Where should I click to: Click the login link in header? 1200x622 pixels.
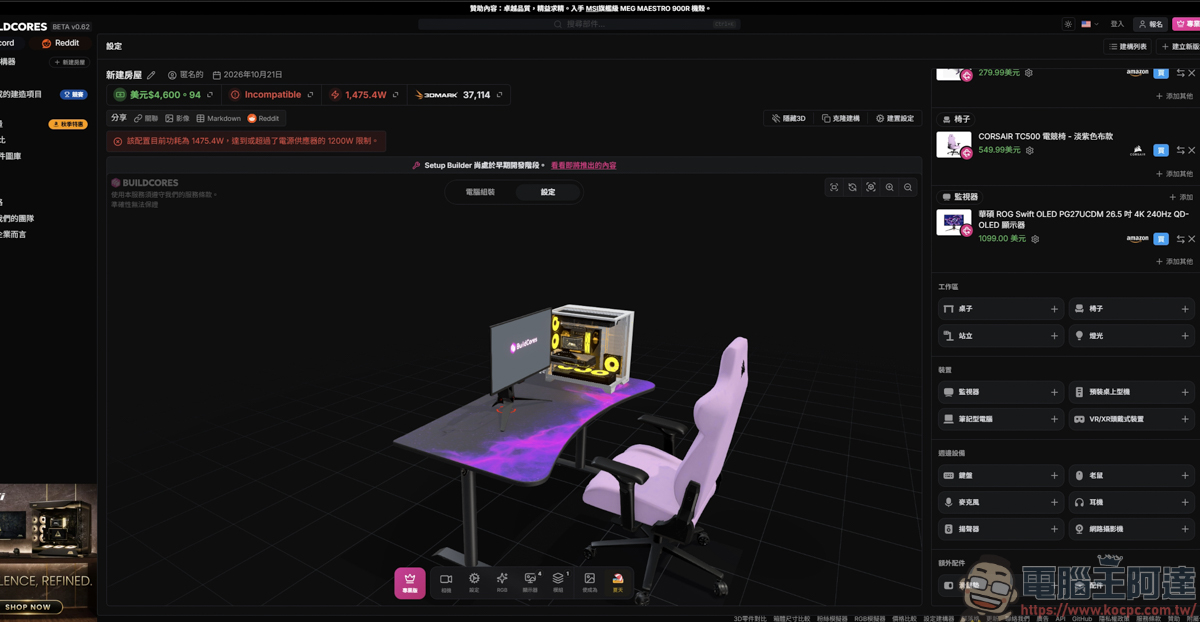click(1117, 24)
